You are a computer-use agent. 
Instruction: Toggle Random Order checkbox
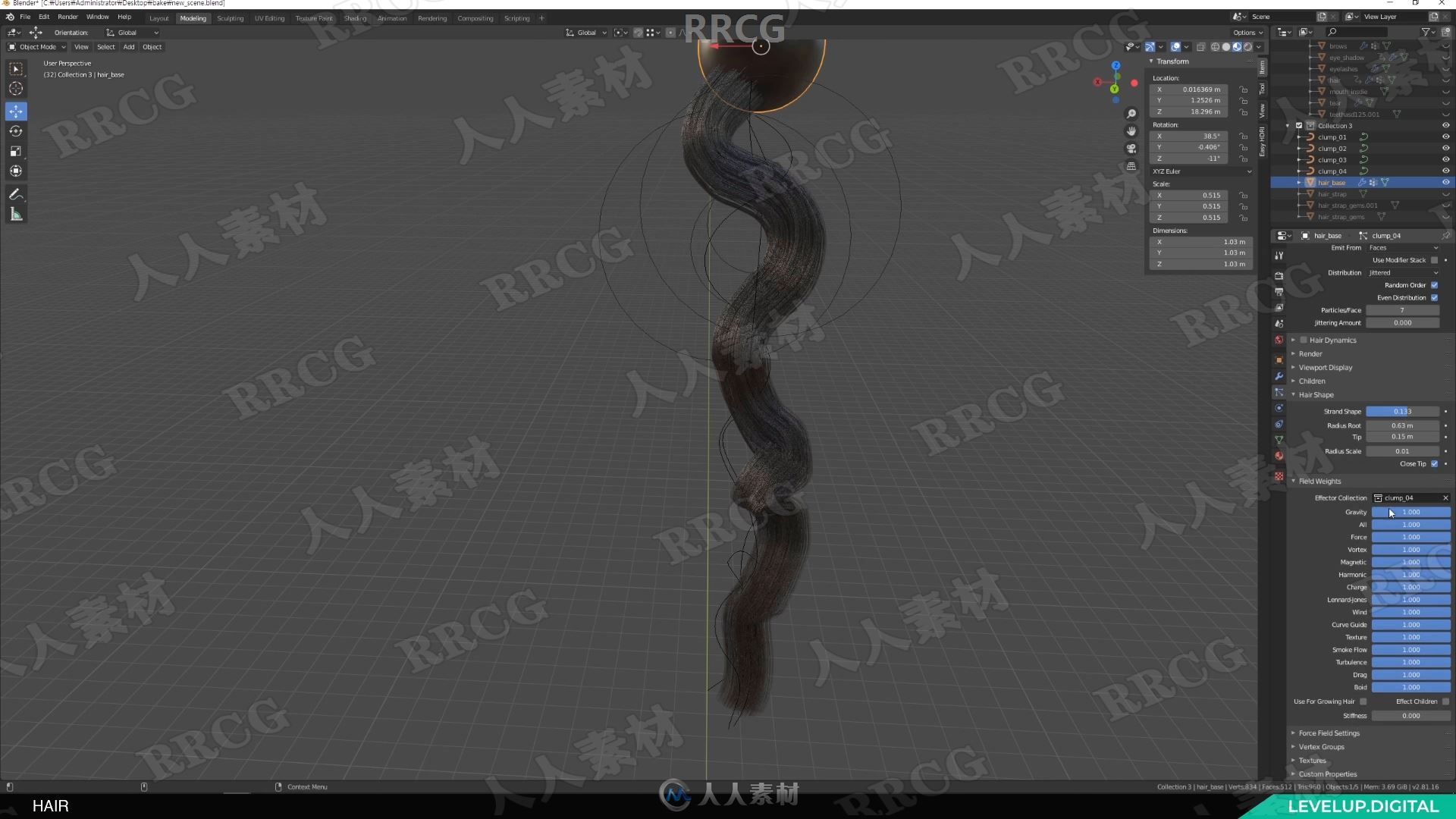(1436, 285)
